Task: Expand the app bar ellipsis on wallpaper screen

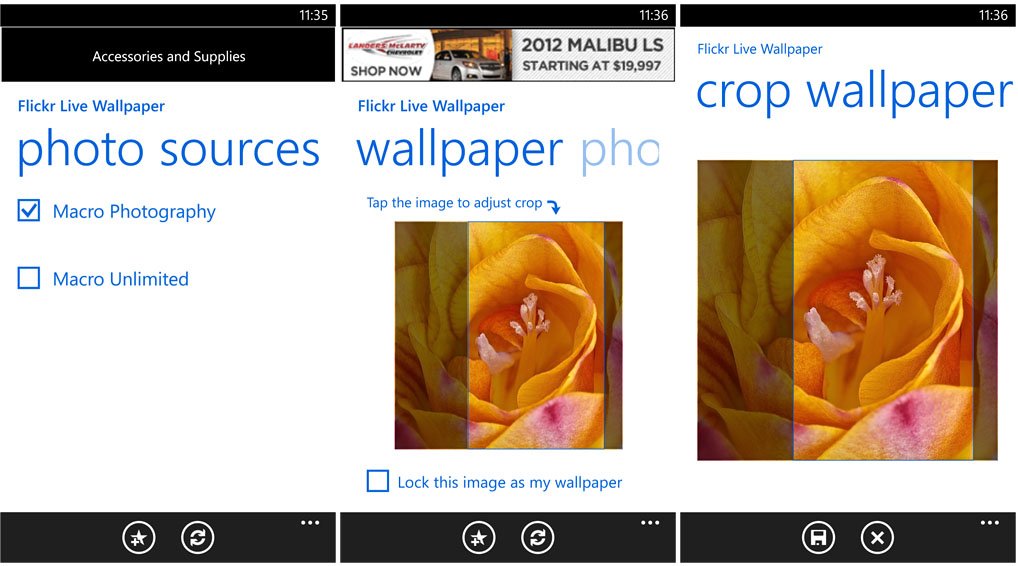Action: (x=650, y=523)
